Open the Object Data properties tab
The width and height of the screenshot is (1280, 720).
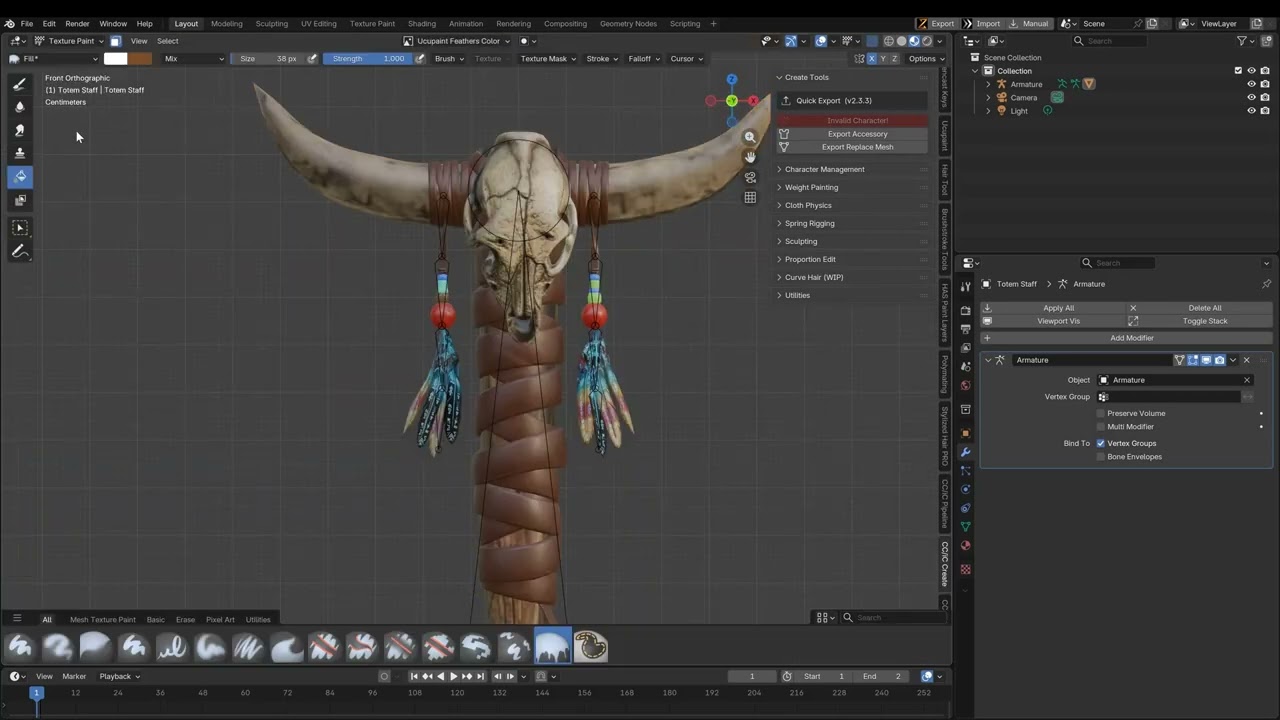[965, 526]
